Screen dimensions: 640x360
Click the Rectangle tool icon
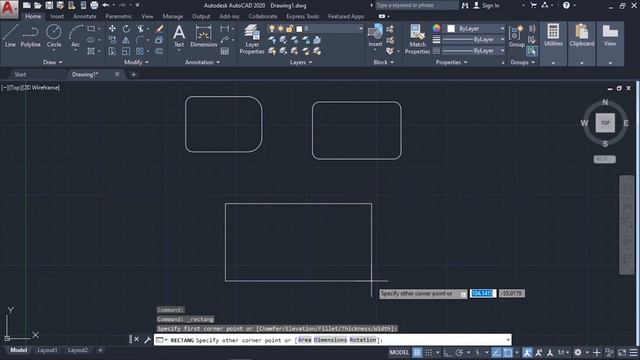pos(91,29)
